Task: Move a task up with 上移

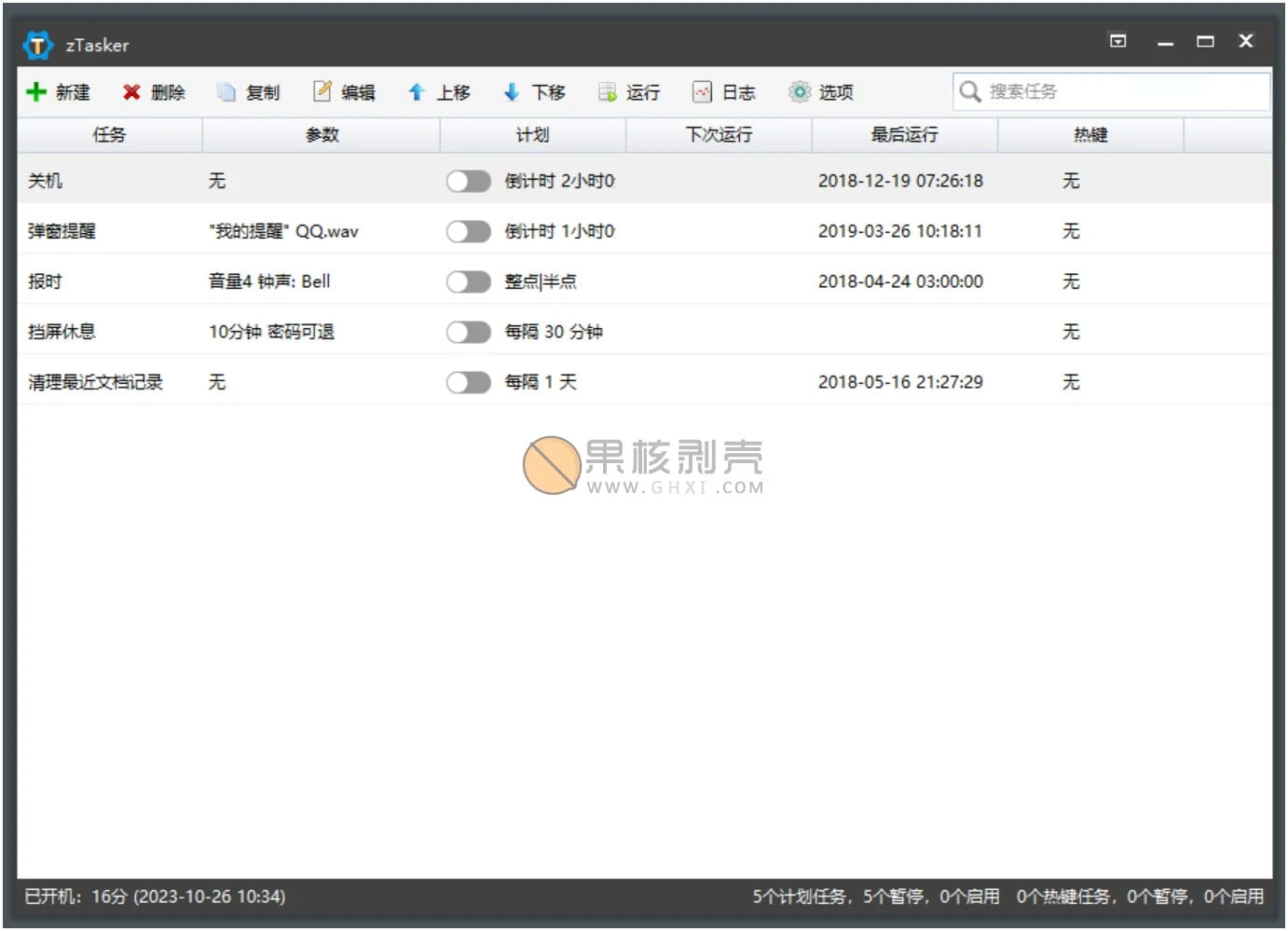Action: click(418, 91)
